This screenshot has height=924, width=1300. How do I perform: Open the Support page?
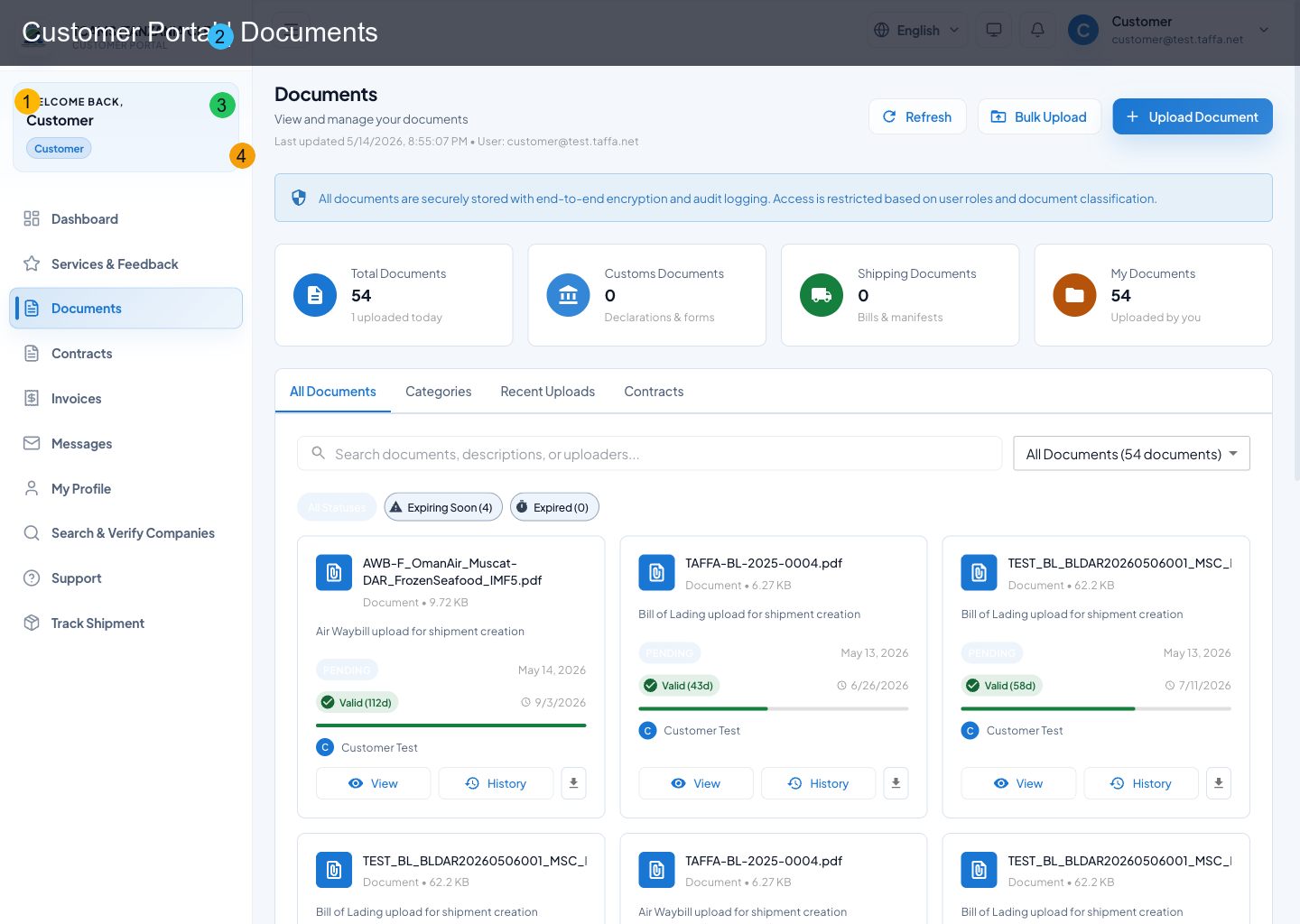[x=125, y=578]
